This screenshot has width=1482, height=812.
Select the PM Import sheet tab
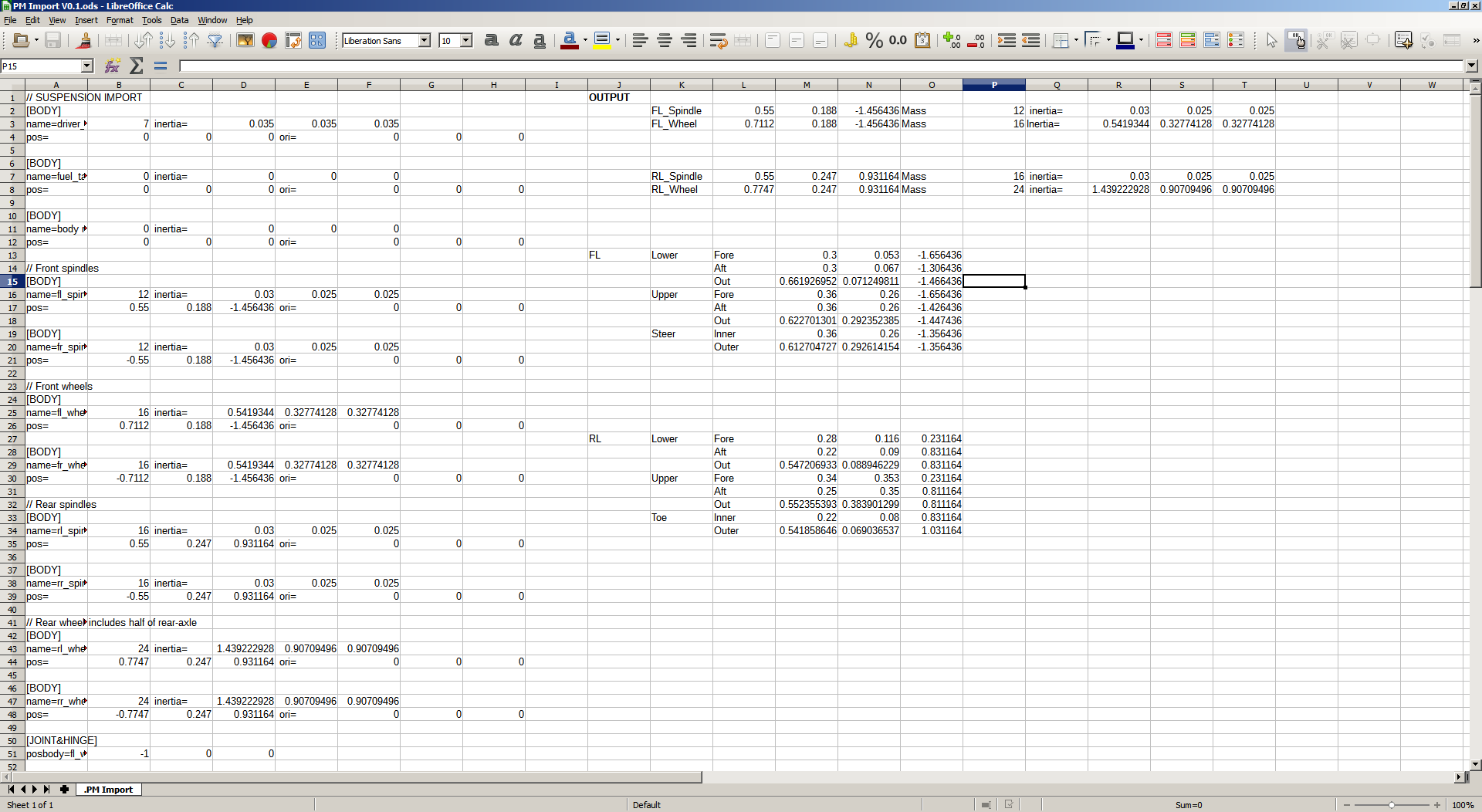tap(109, 790)
